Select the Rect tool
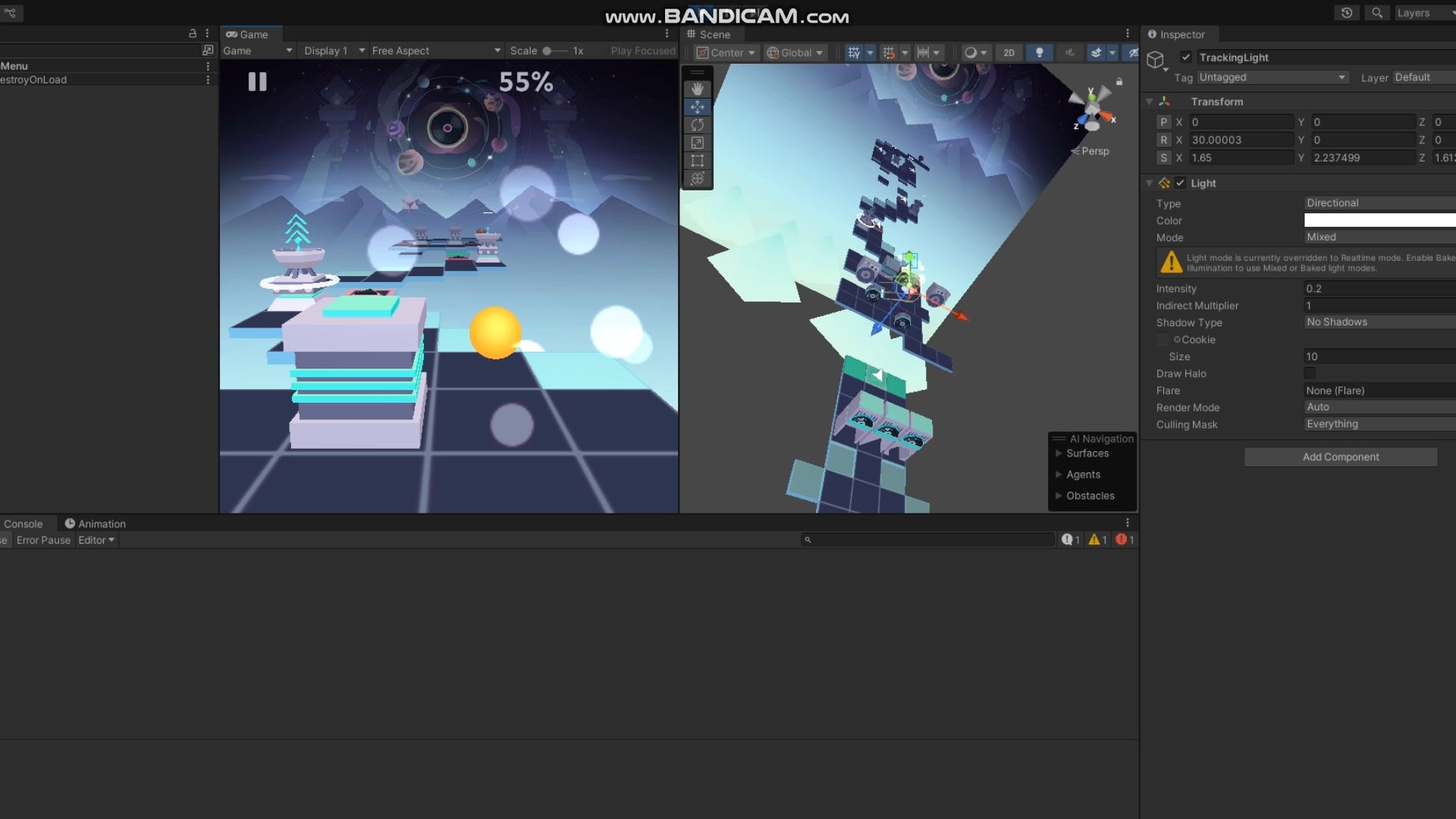The width and height of the screenshot is (1456, 819). [x=697, y=161]
